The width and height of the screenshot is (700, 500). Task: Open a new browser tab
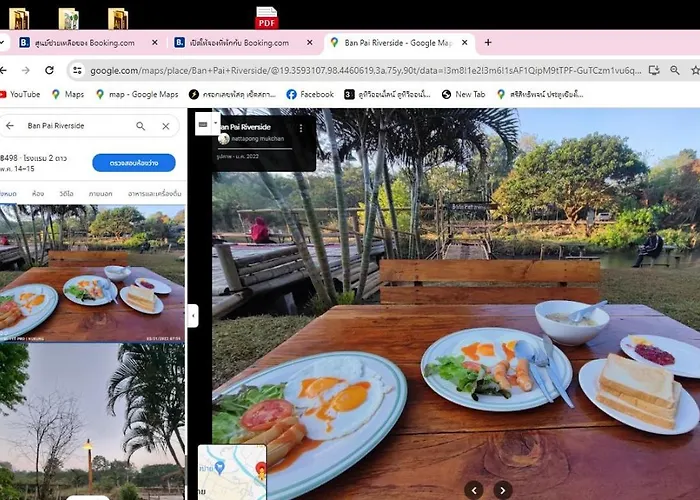pos(488,43)
